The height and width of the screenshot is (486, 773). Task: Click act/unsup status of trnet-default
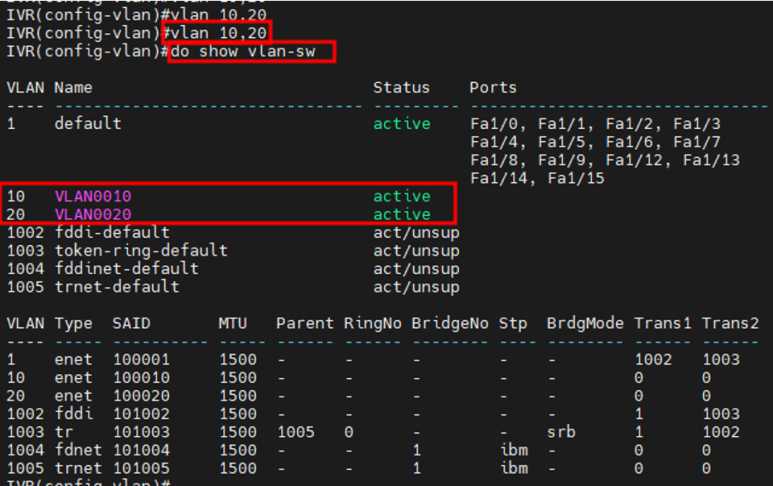pyautogui.click(x=417, y=287)
